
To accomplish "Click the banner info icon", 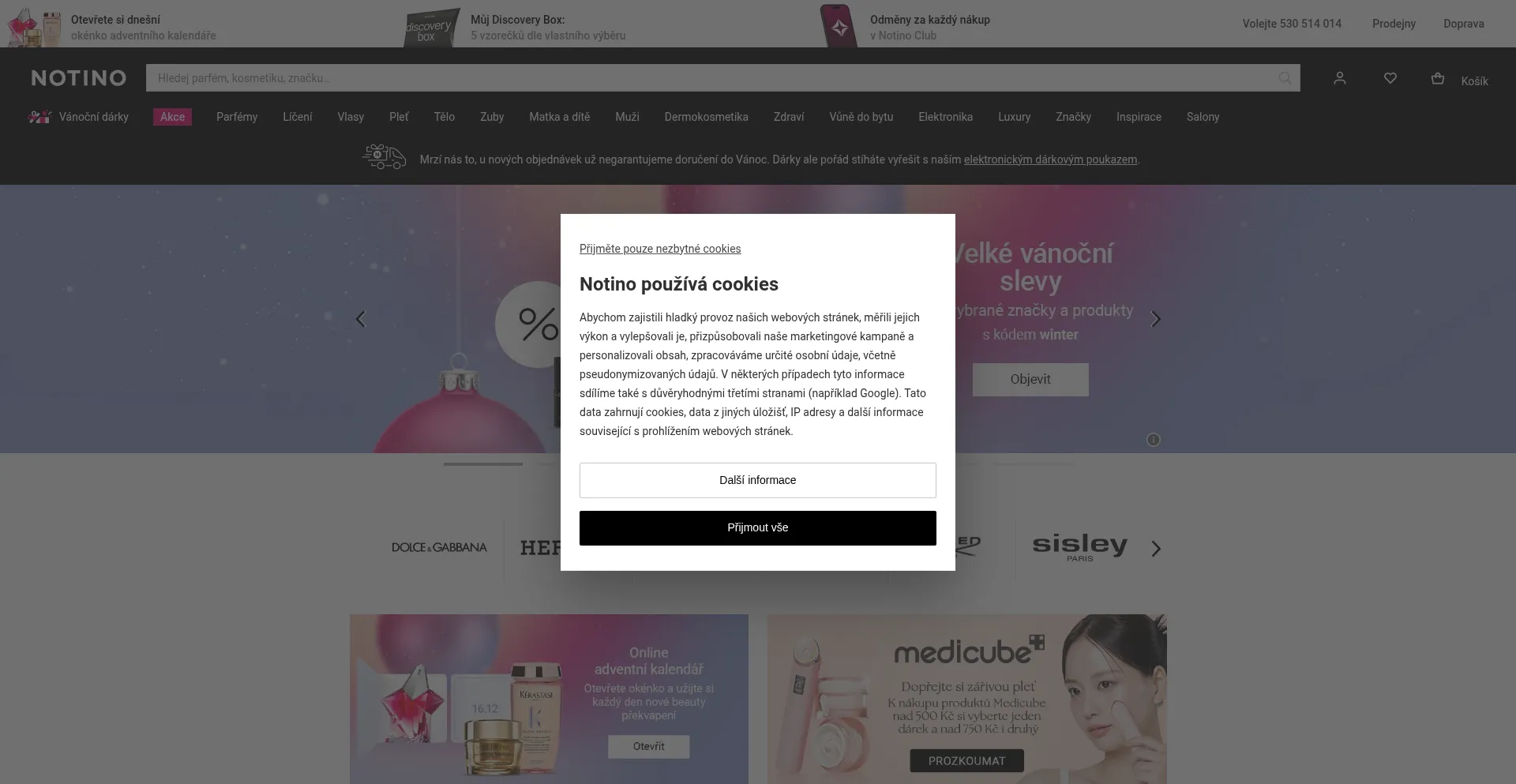I will point(1153,440).
